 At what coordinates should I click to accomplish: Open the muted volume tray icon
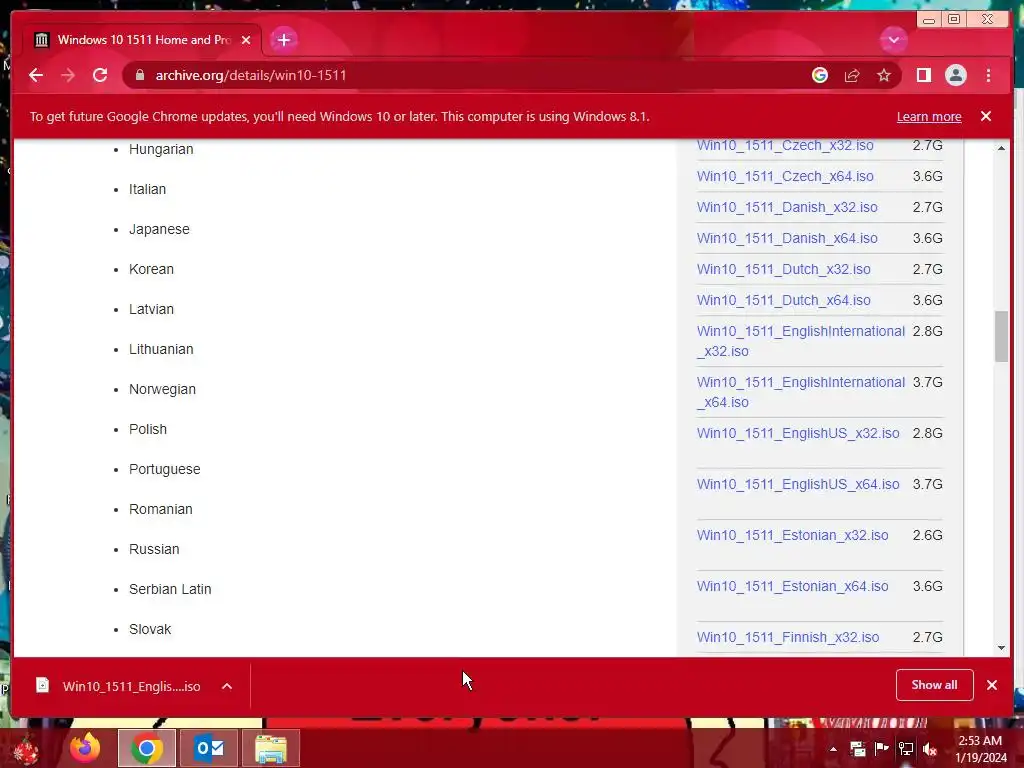click(929, 749)
